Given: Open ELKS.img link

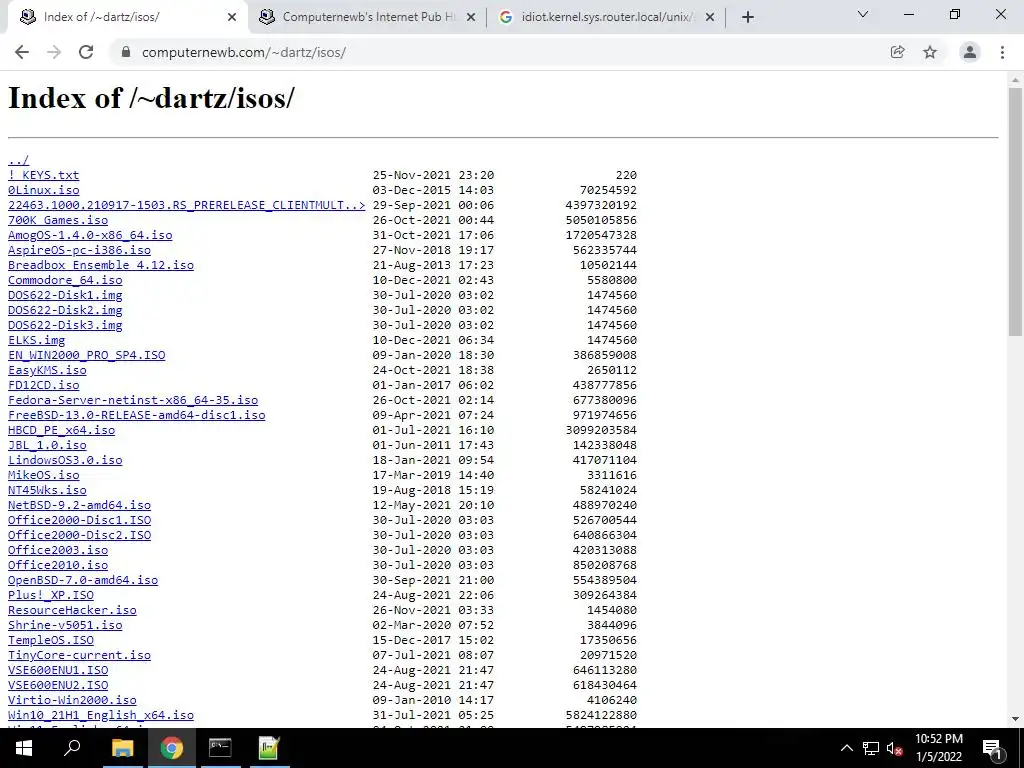Looking at the screenshot, I should point(36,340).
